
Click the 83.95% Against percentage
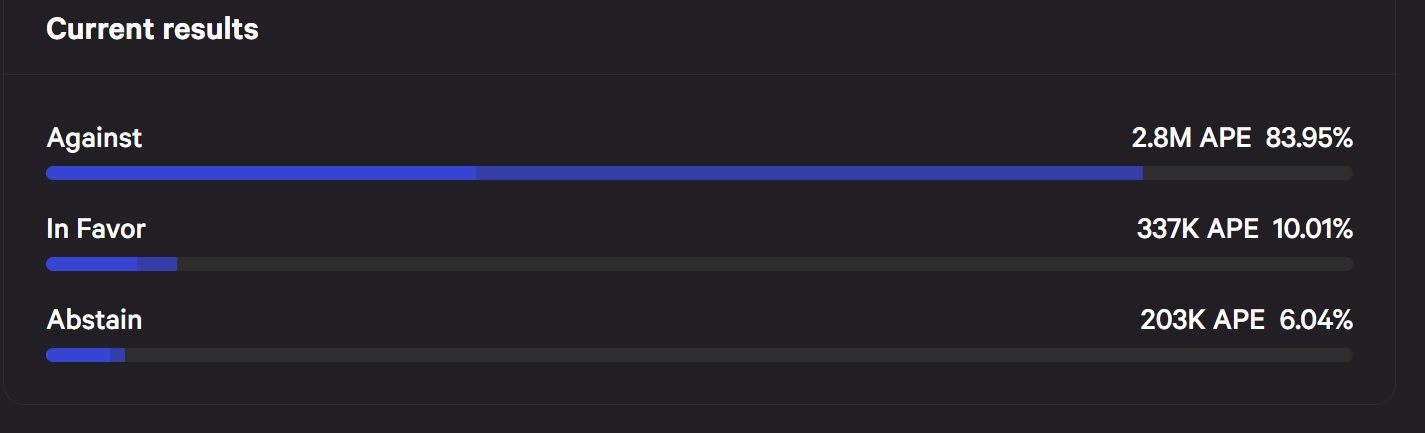[x=1309, y=138]
